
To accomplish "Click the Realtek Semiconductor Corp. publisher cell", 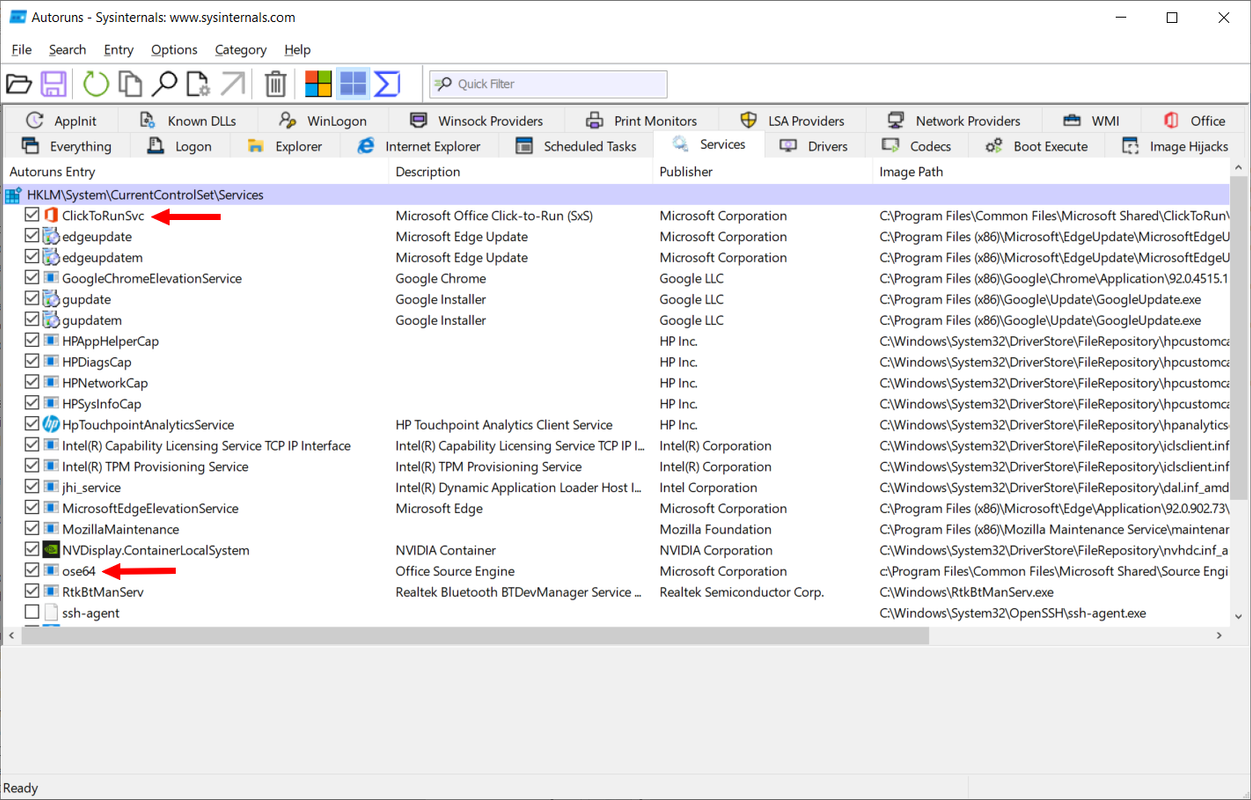I will pos(742,592).
